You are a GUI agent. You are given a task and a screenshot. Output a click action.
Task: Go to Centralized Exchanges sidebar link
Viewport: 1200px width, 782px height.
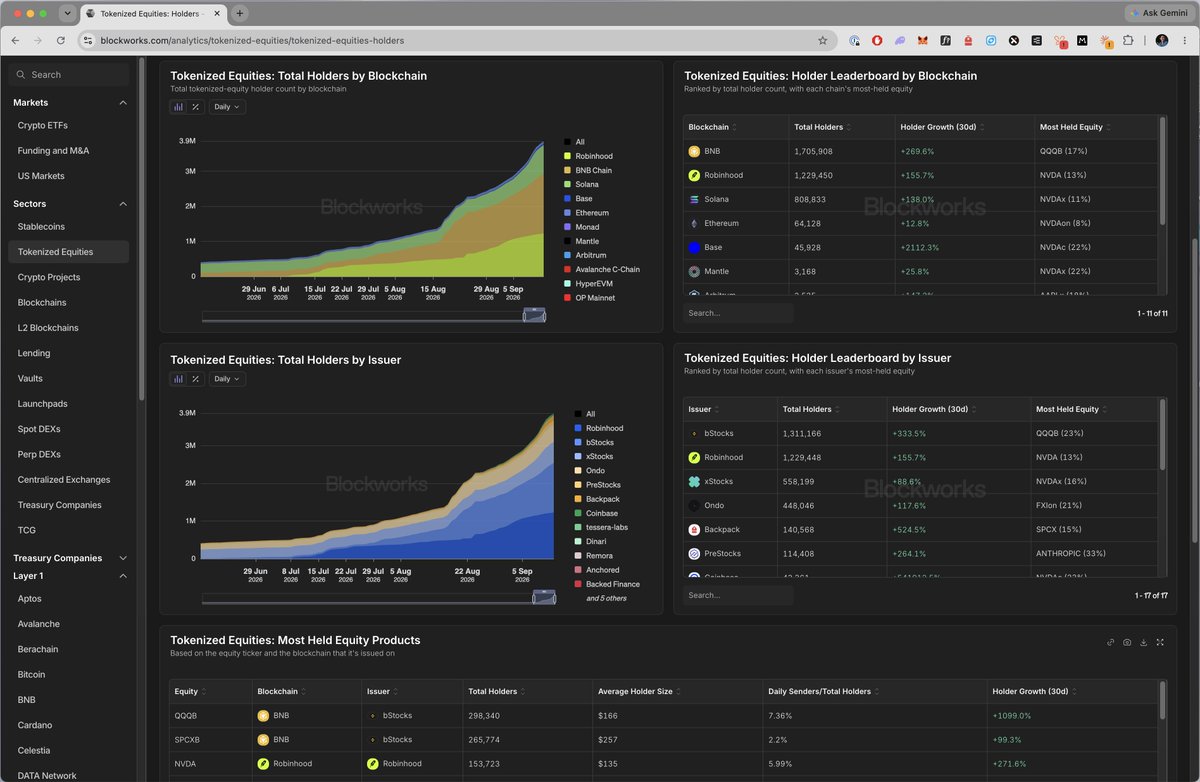click(64, 480)
